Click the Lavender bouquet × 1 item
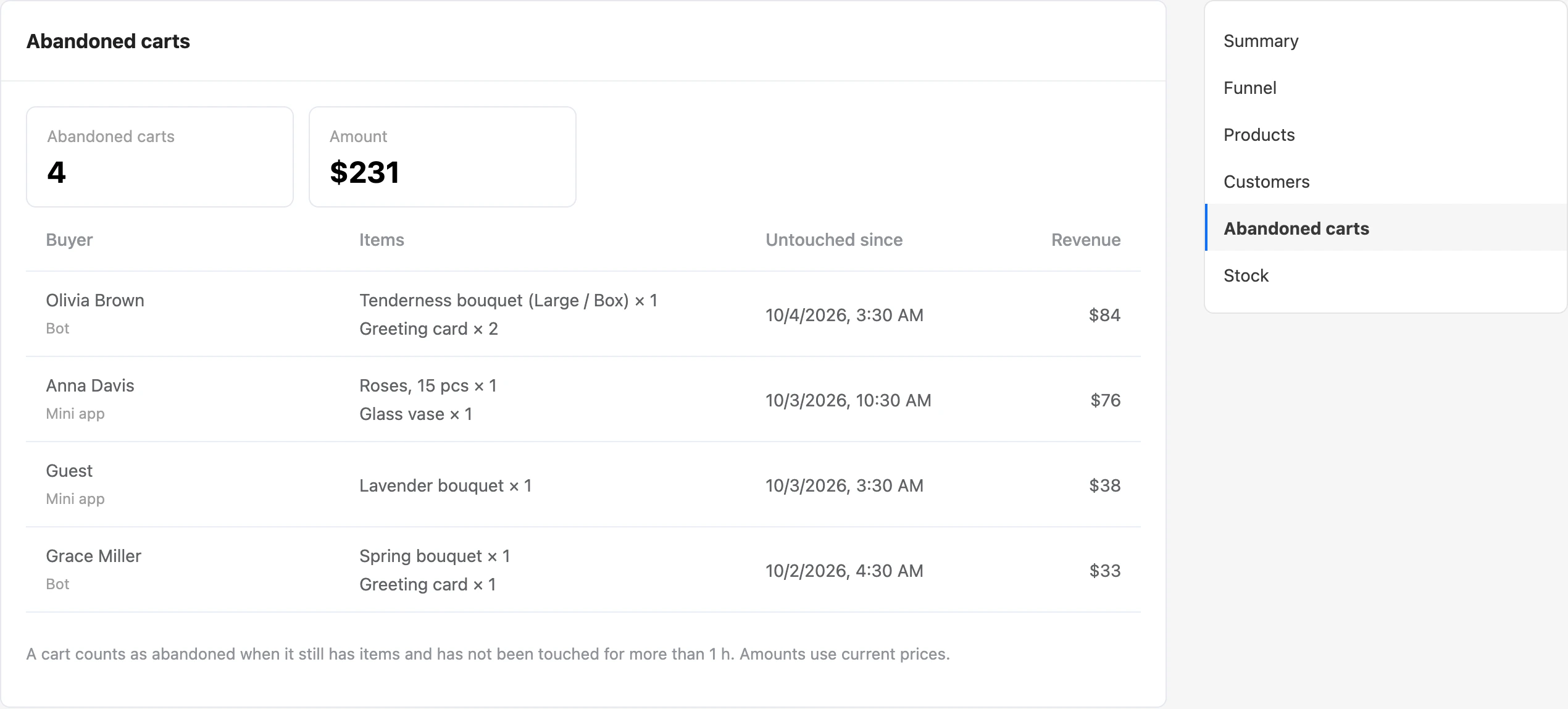This screenshot has width=1568, height=709. tap(445, 485)
